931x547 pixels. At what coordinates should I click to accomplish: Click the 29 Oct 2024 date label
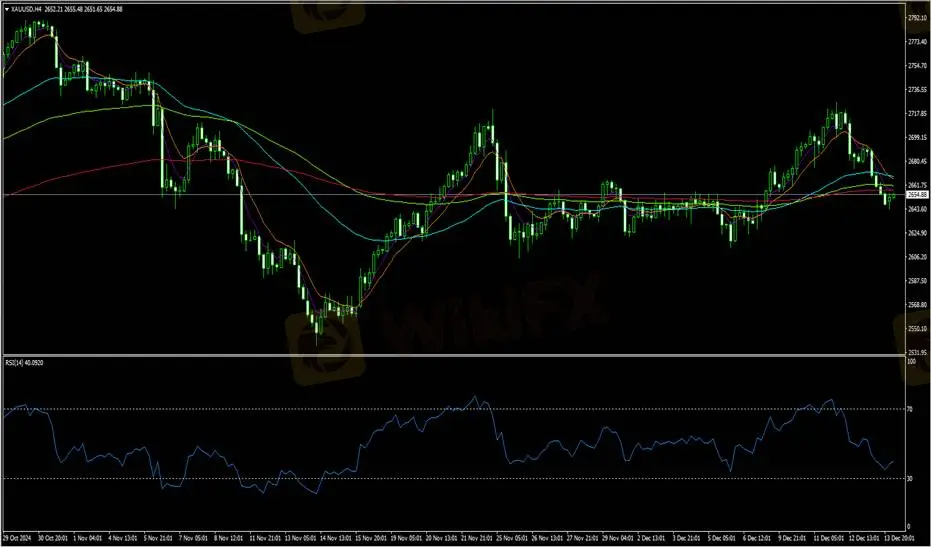pos(22,535)
